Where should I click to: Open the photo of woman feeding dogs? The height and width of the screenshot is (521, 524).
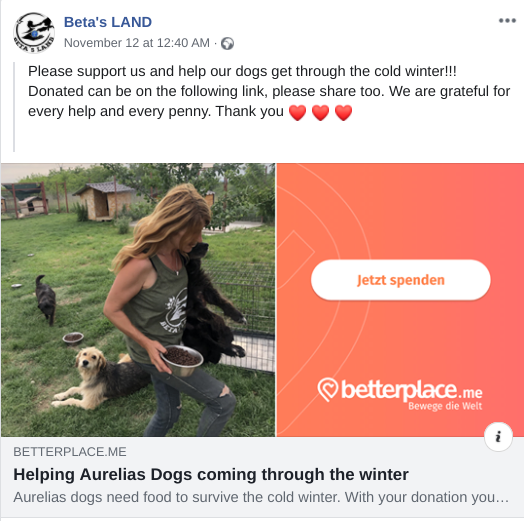pos(138,300)
